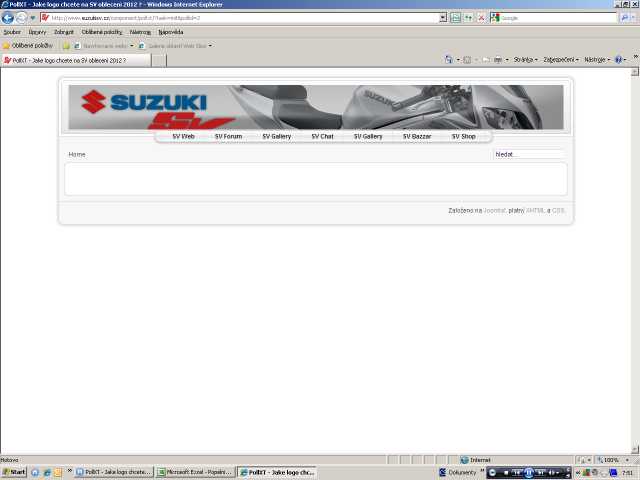This screenshot has width=640, height=480.
Task: Expand the Zabezpečení dropdown menu
Action: (561, 60)
